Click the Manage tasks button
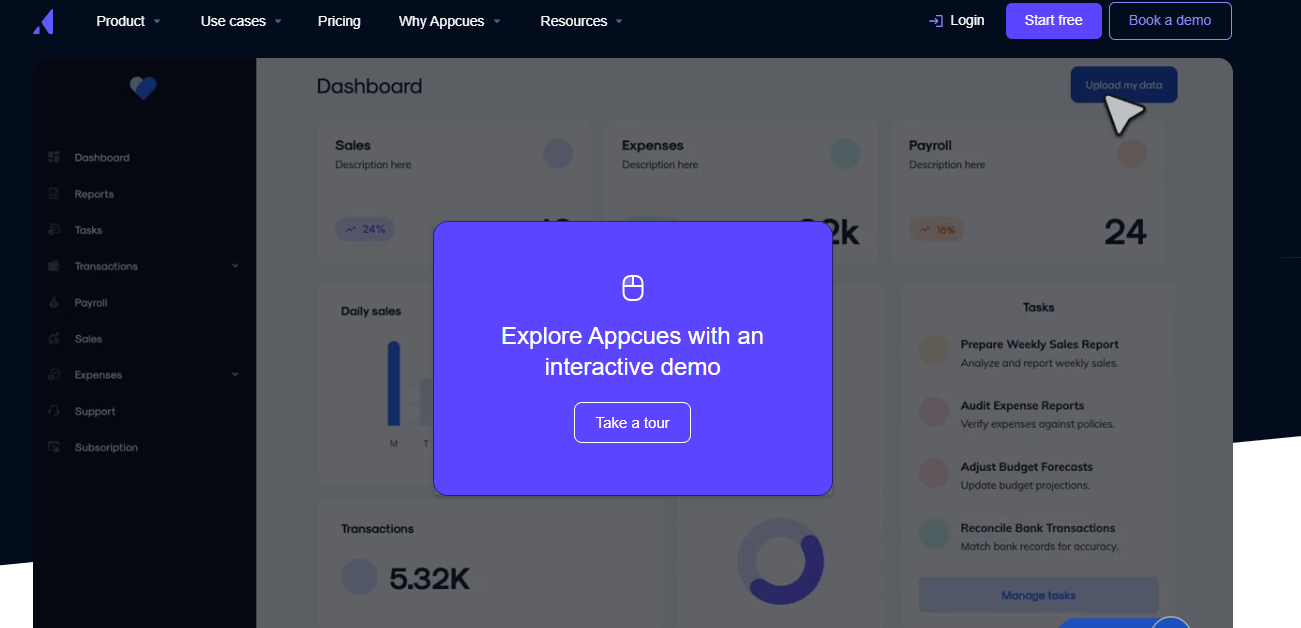1301x628 pixels. click(1038, 595)
